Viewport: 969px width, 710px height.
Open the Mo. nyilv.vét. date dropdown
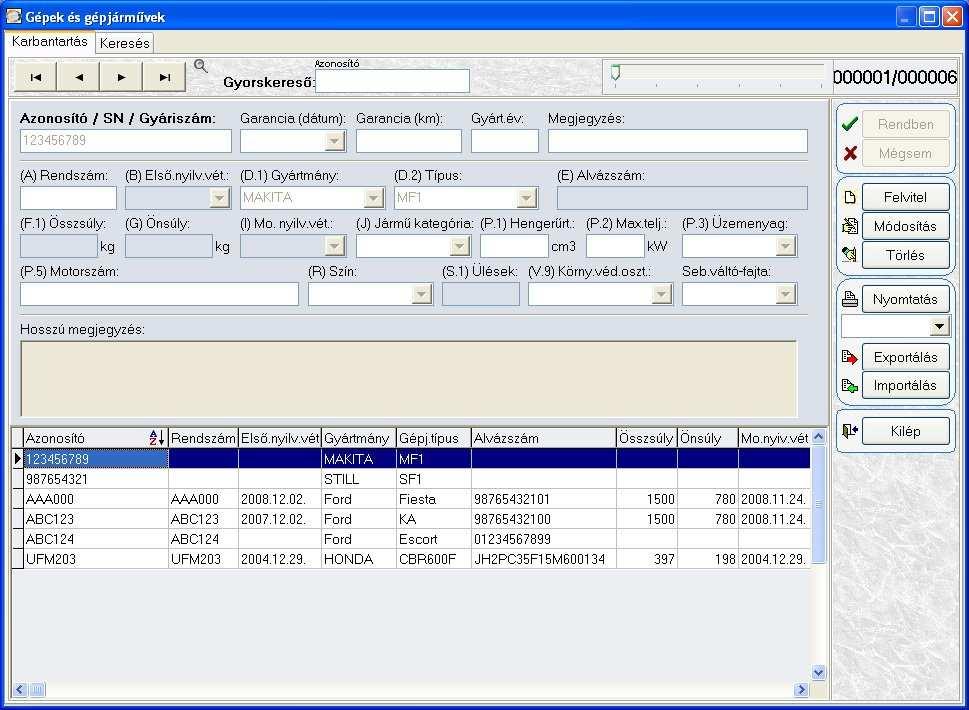click(334, 246)
